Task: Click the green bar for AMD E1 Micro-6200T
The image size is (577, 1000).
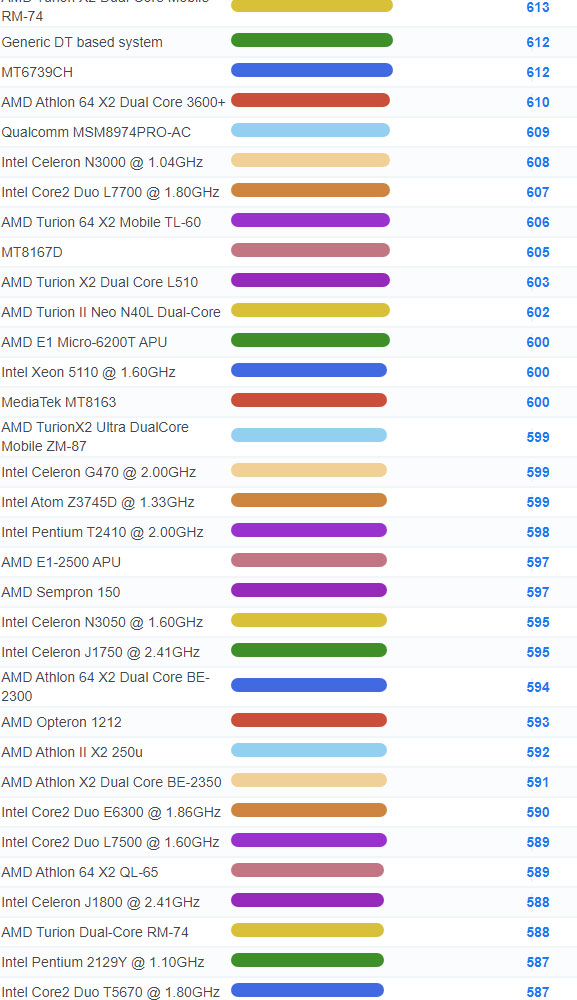Action: point(310,340)
